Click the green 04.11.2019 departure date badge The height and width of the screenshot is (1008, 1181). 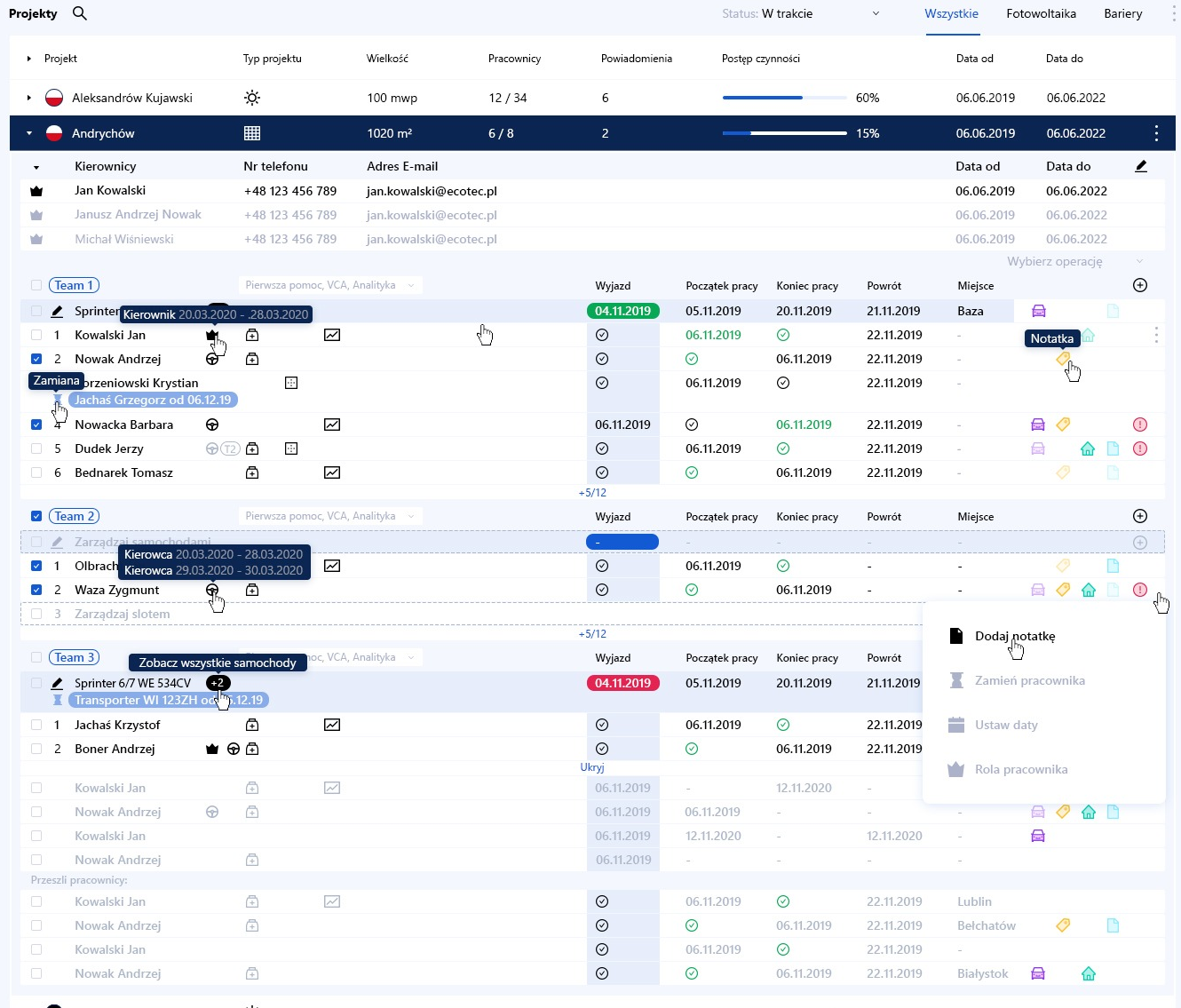click(x=623, y=311)
